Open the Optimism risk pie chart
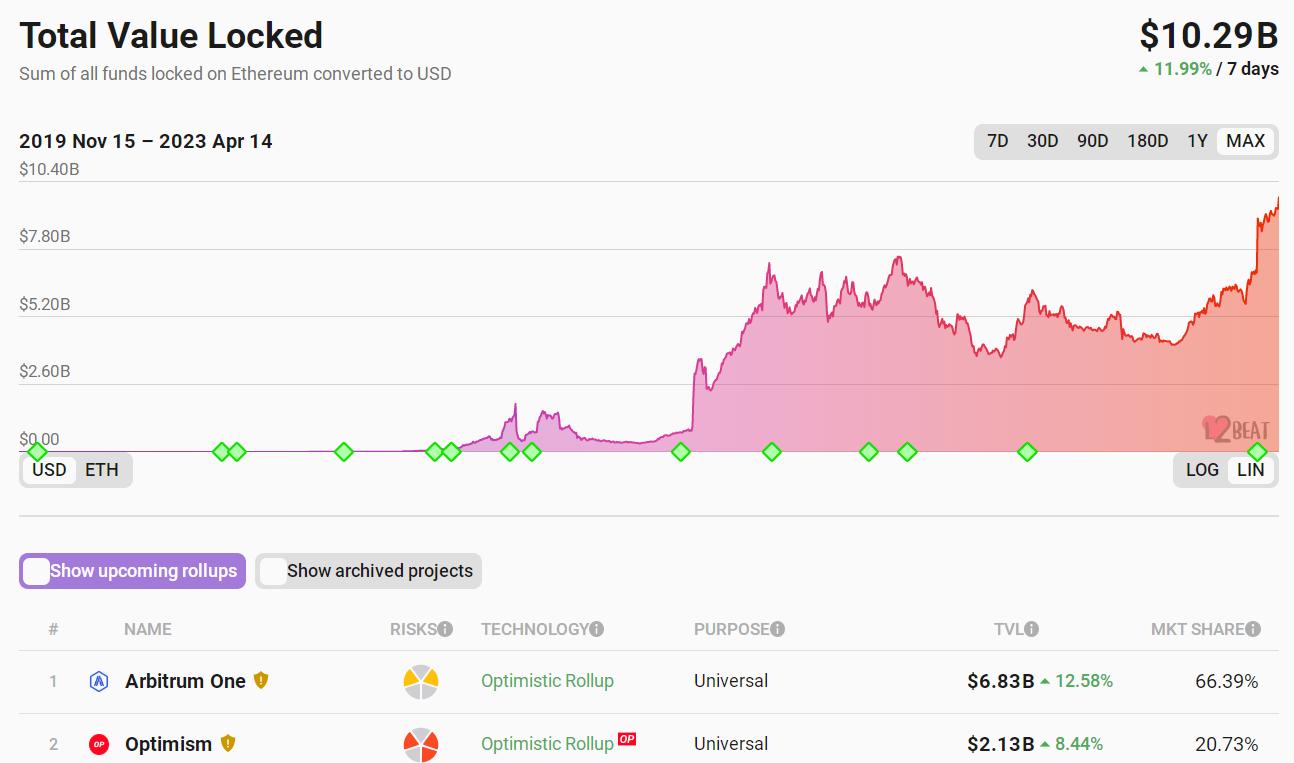1294x763 pixels. [421, 744]
